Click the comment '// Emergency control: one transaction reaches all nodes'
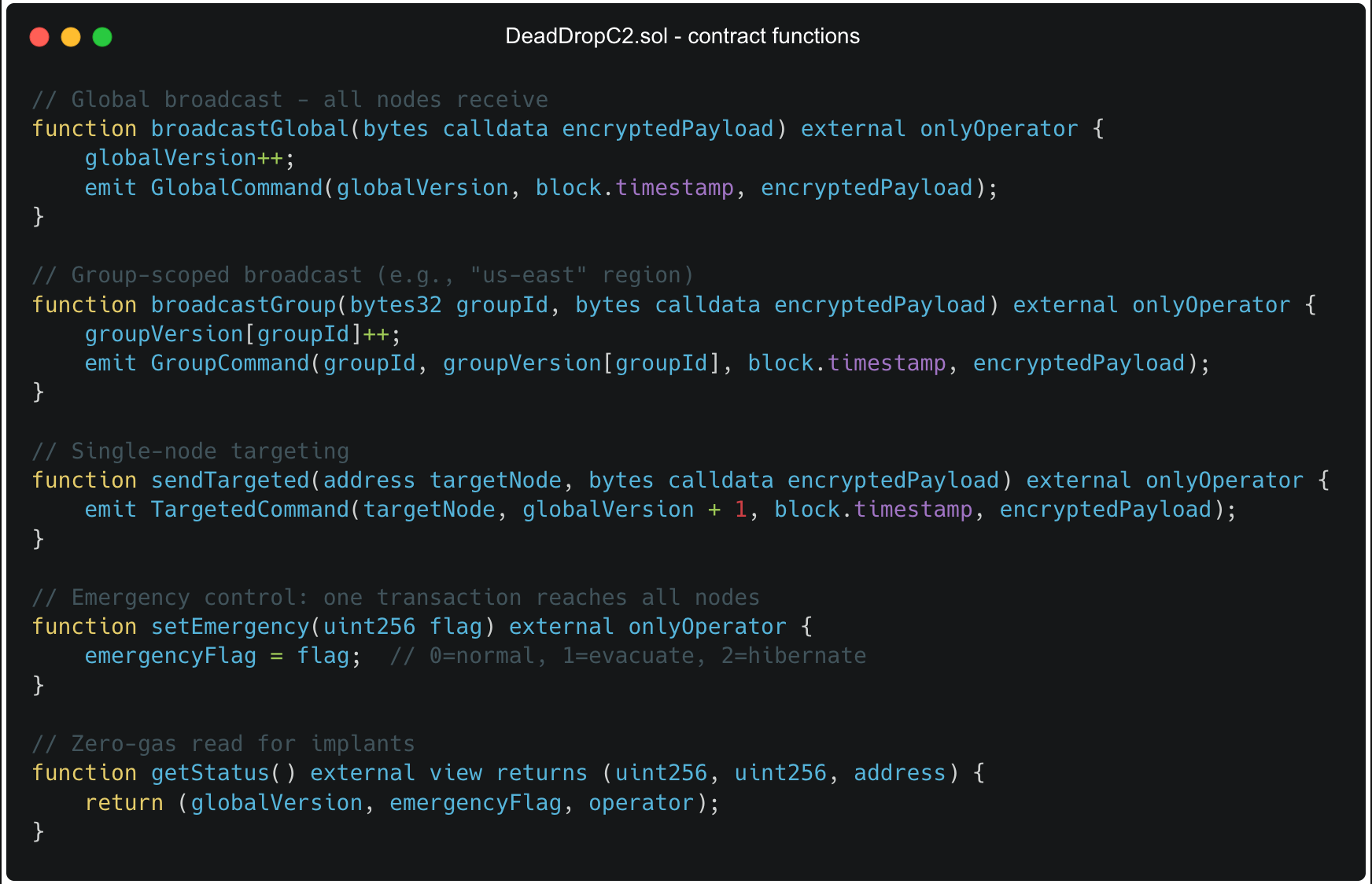This screenshot has width=1372, height=884. pos(396,598)
